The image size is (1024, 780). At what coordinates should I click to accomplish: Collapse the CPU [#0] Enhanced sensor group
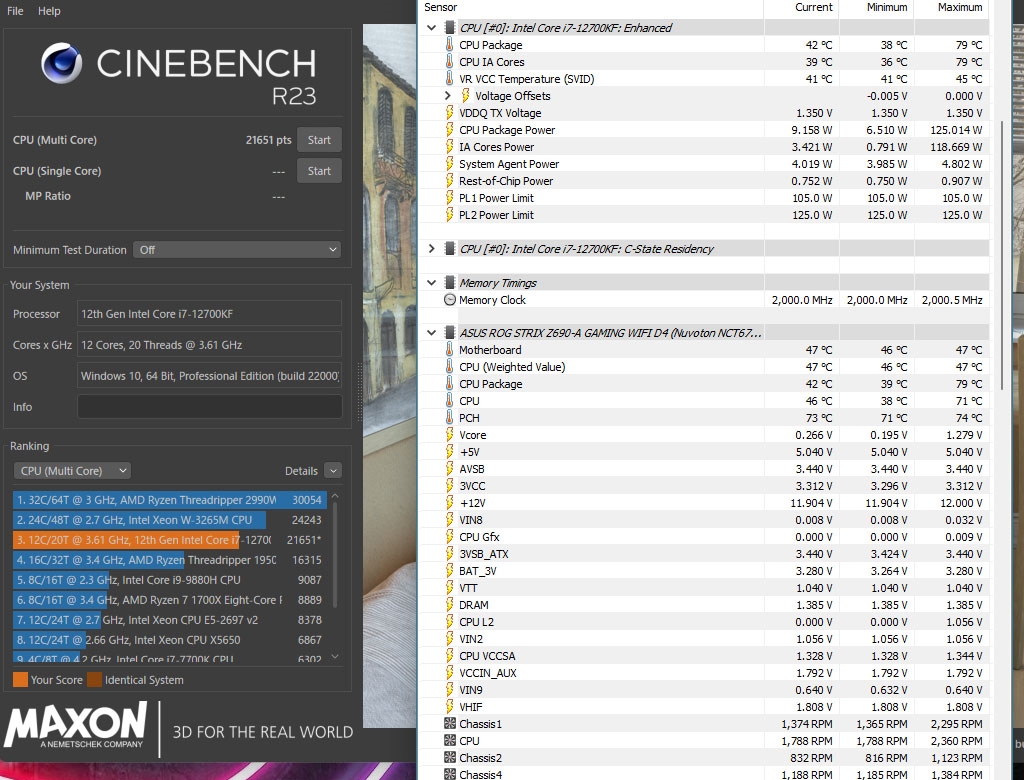431,28
